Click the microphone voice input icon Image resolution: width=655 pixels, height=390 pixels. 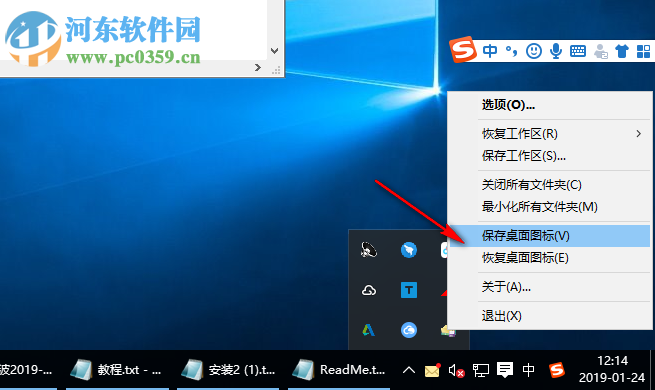pyautogui.click(x=556, y=51)
